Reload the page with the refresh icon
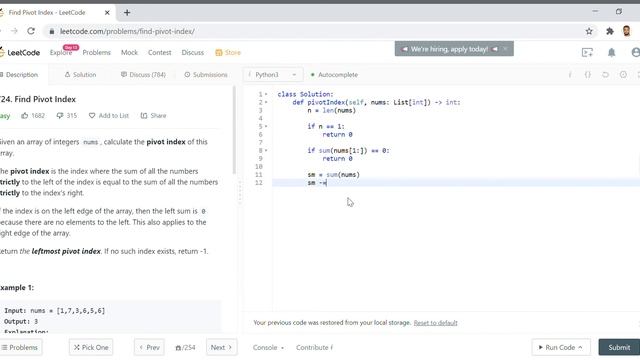Viewport: 640px width, 360px height. (31, 31)
